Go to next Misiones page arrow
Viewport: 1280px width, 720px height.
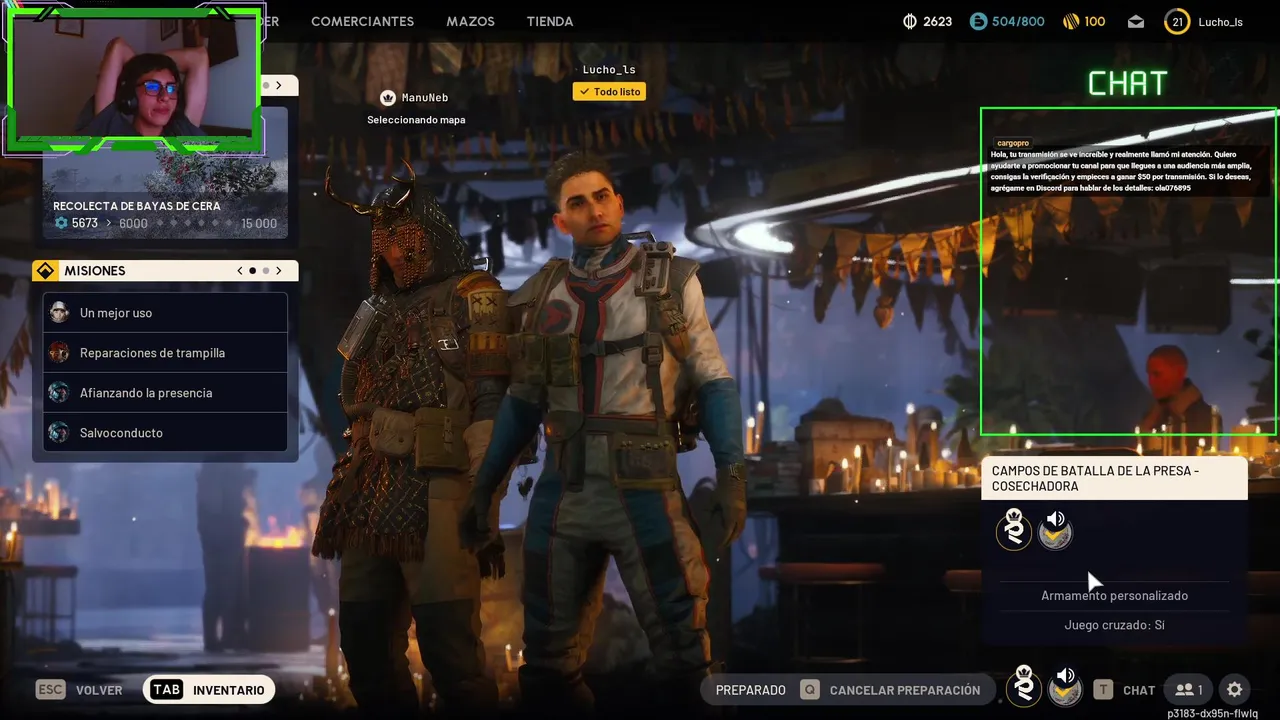(279, 271)
